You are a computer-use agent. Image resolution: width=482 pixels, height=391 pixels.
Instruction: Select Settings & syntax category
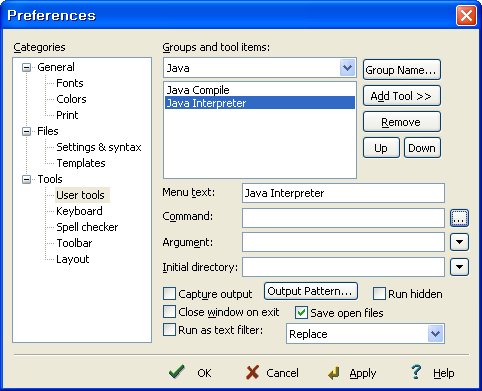[x=99, y=147]
